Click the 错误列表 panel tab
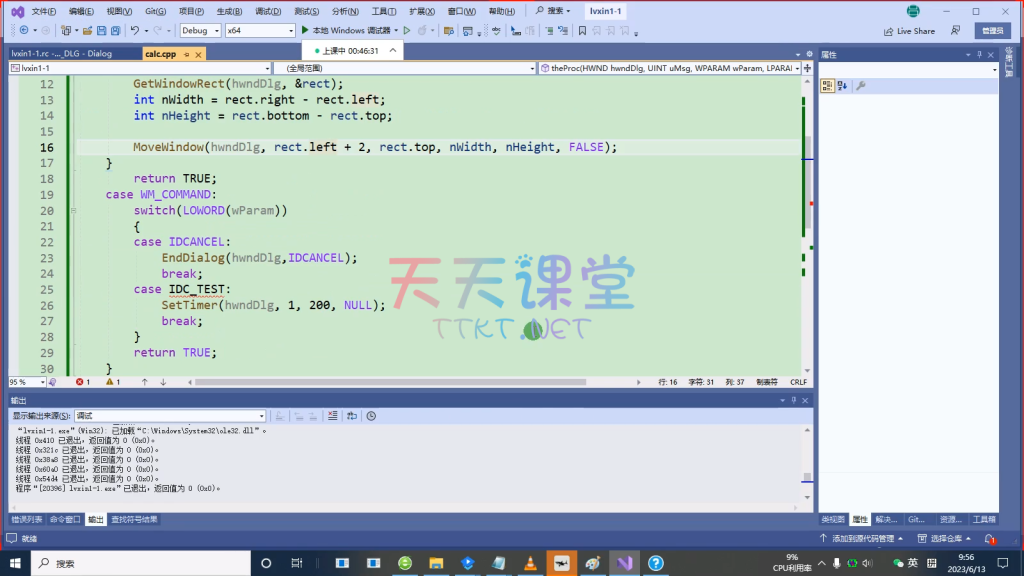Image resolution: width=1024 pixels, height=576 pixels. tap(27, 519)
